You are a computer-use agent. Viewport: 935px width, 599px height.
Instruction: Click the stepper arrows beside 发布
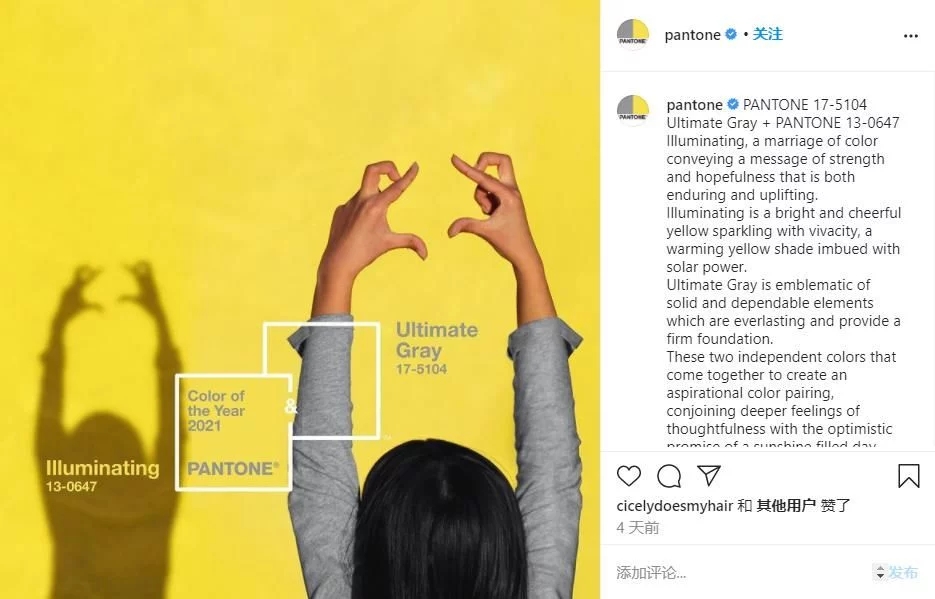click(x=880, y=573)
